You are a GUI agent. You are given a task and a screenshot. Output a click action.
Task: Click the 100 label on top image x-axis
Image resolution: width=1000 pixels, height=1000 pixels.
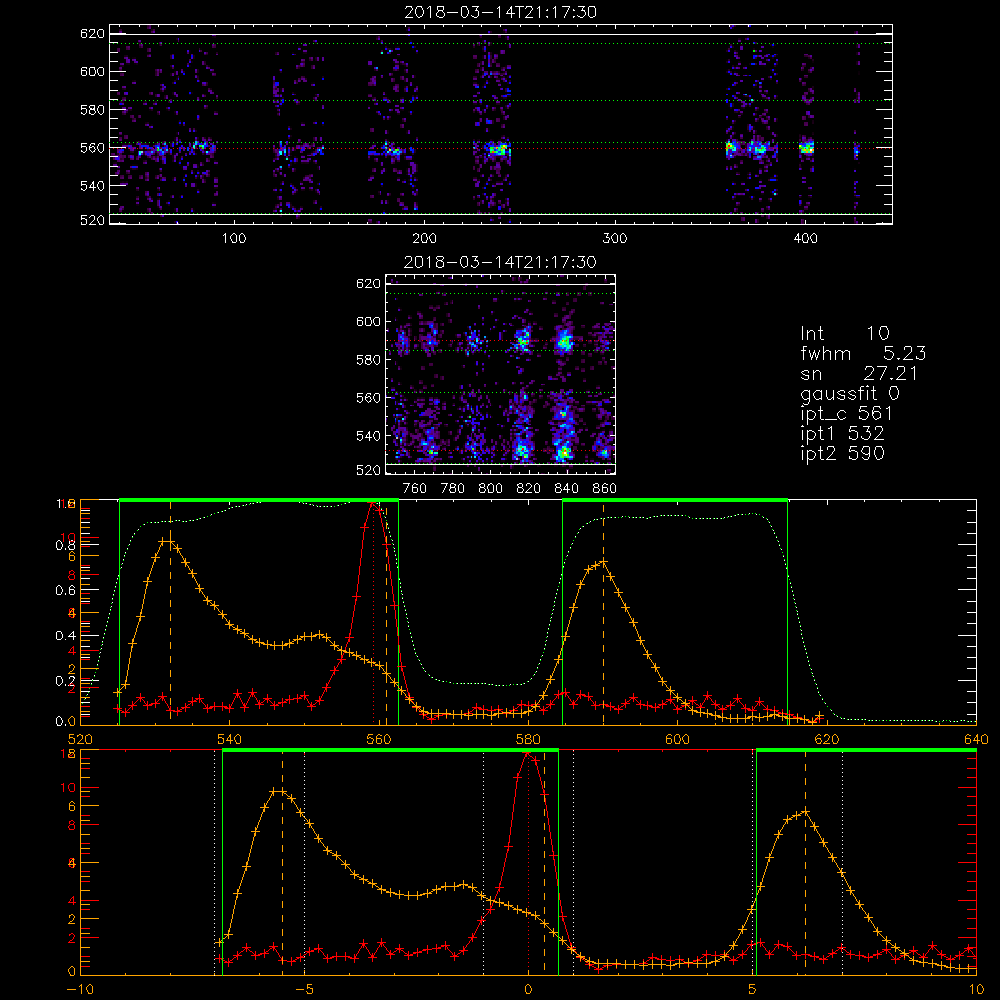[234, 238]
